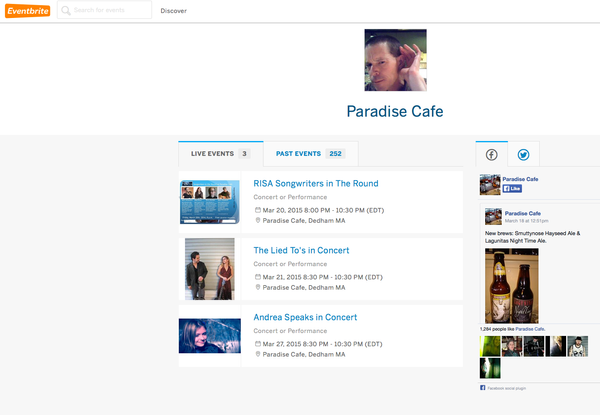
Task: Click the search magnifier icon
Action: pyautogui.click(x=66, y=10)
